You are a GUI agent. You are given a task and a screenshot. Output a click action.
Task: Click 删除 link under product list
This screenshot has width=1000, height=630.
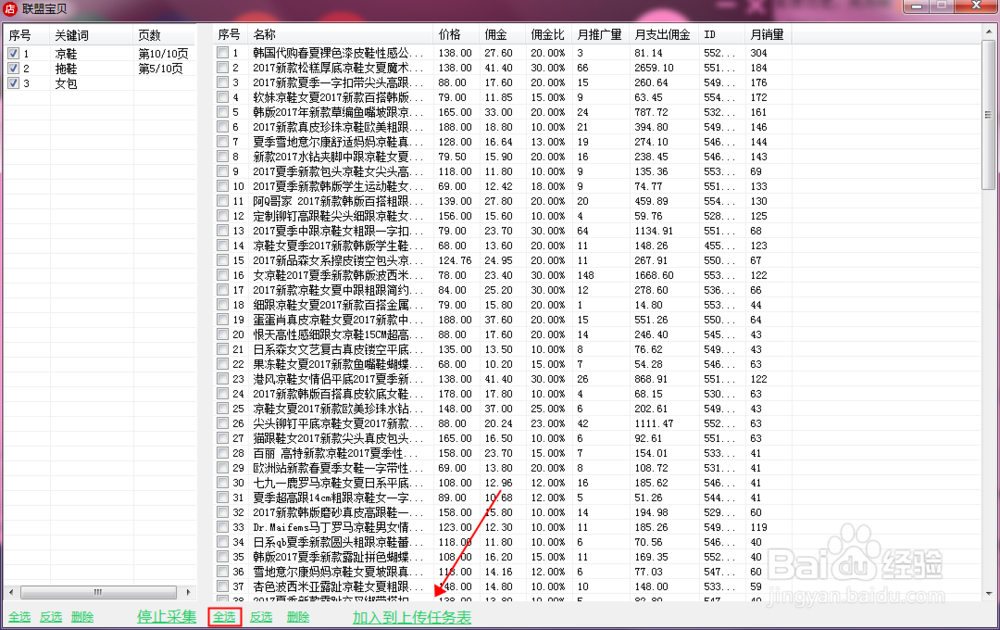click(298, 617)
